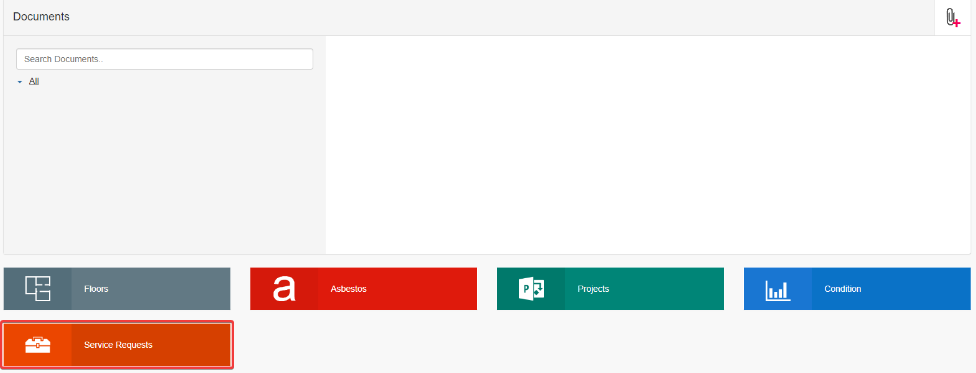Click the Condition bar-chart icon

(777, 290)
